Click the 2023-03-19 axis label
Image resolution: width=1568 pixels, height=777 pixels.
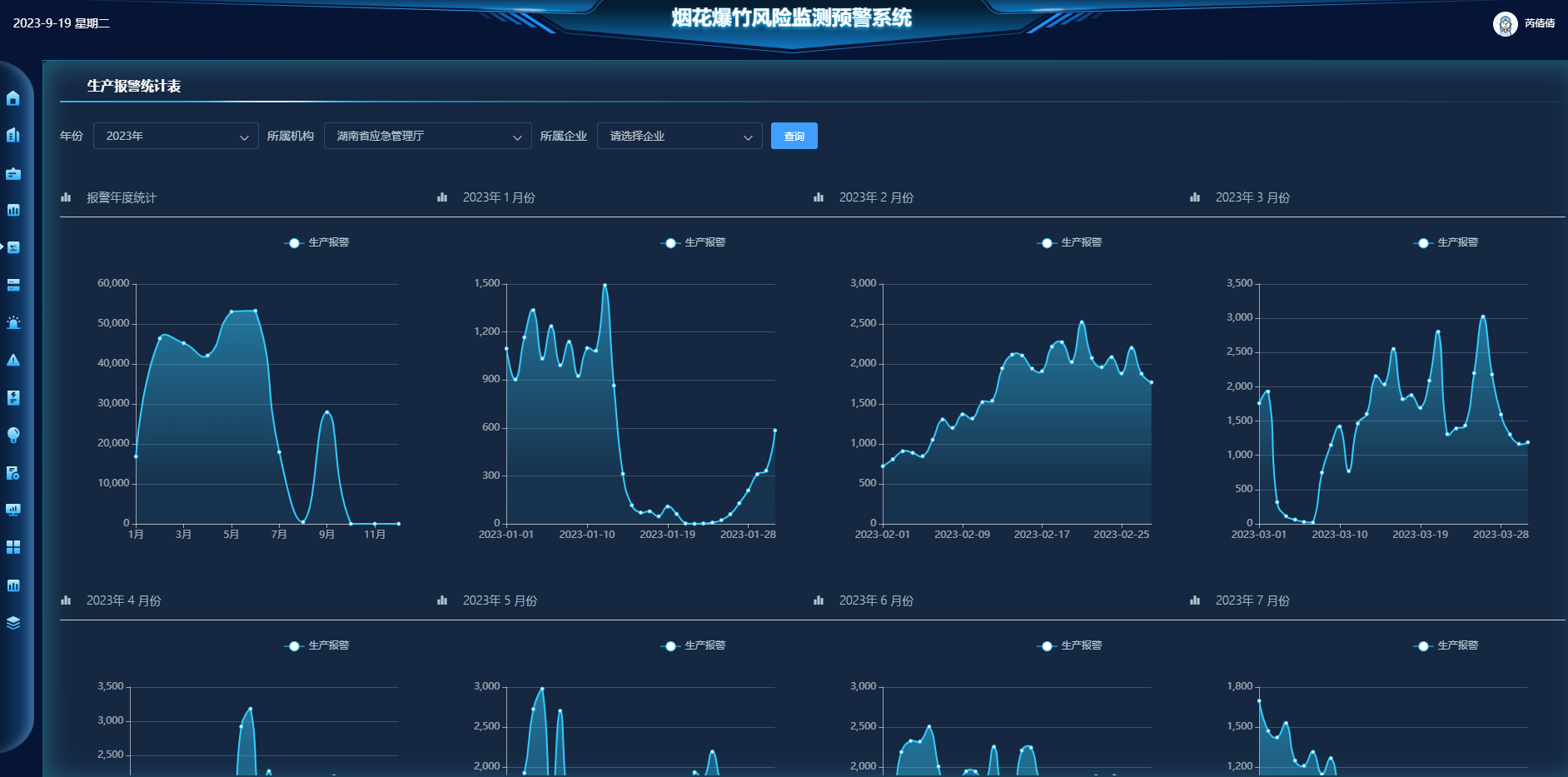click(1420, 535)
